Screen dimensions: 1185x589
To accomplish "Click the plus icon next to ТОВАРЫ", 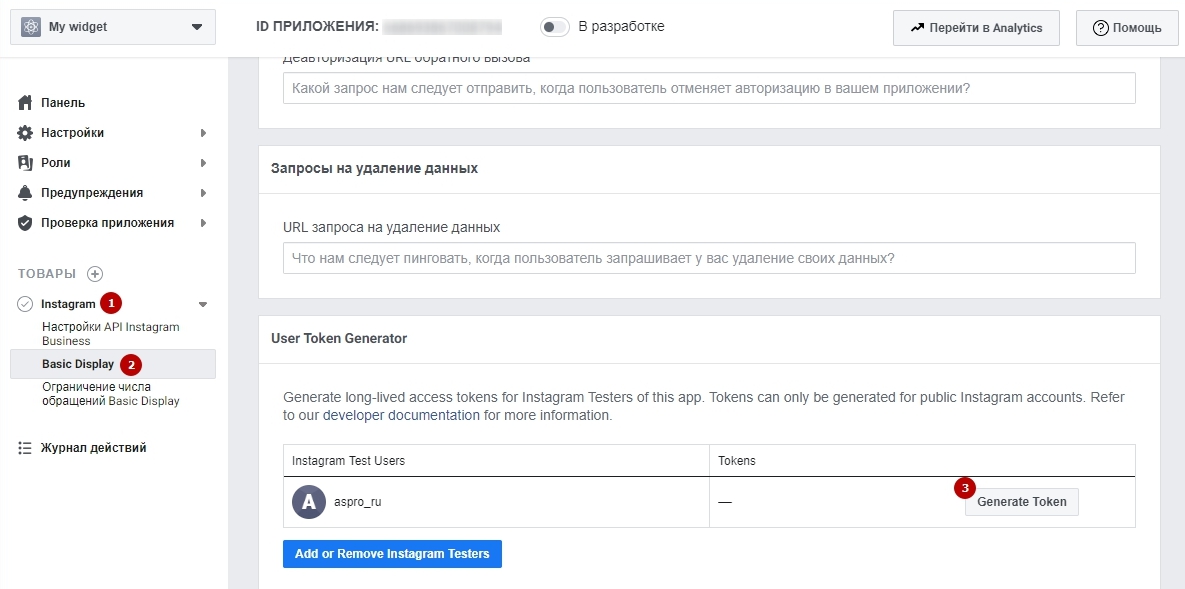I will (95, 274).
